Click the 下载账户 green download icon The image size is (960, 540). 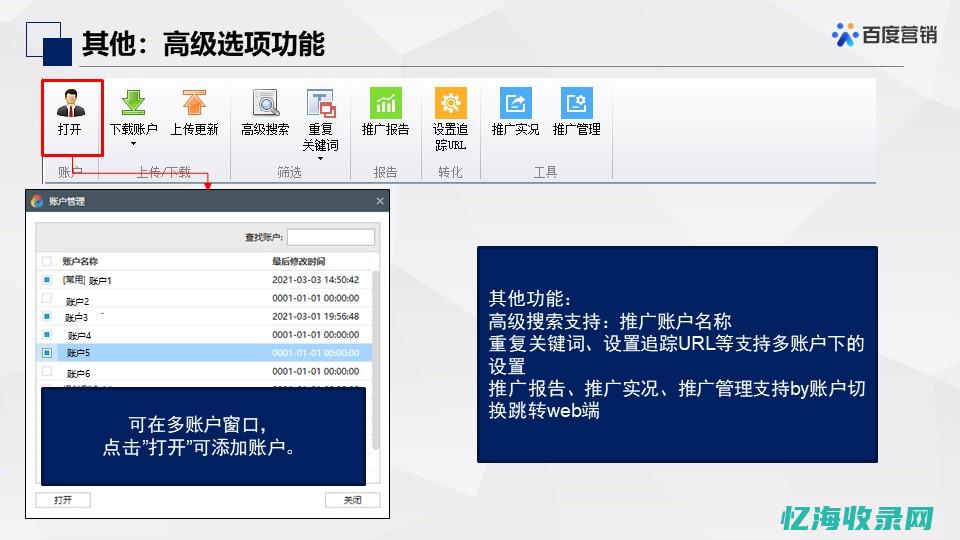(x=133, y=104)
